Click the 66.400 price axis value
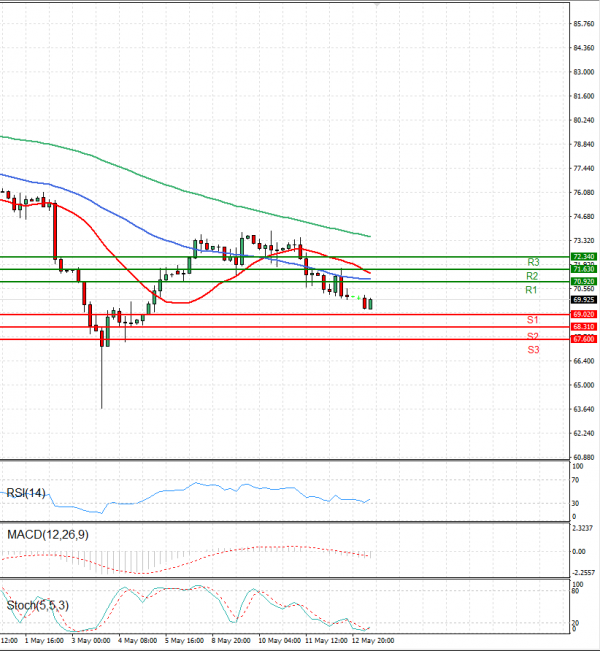This screenshot has height=651, width=600. point(584,361)
